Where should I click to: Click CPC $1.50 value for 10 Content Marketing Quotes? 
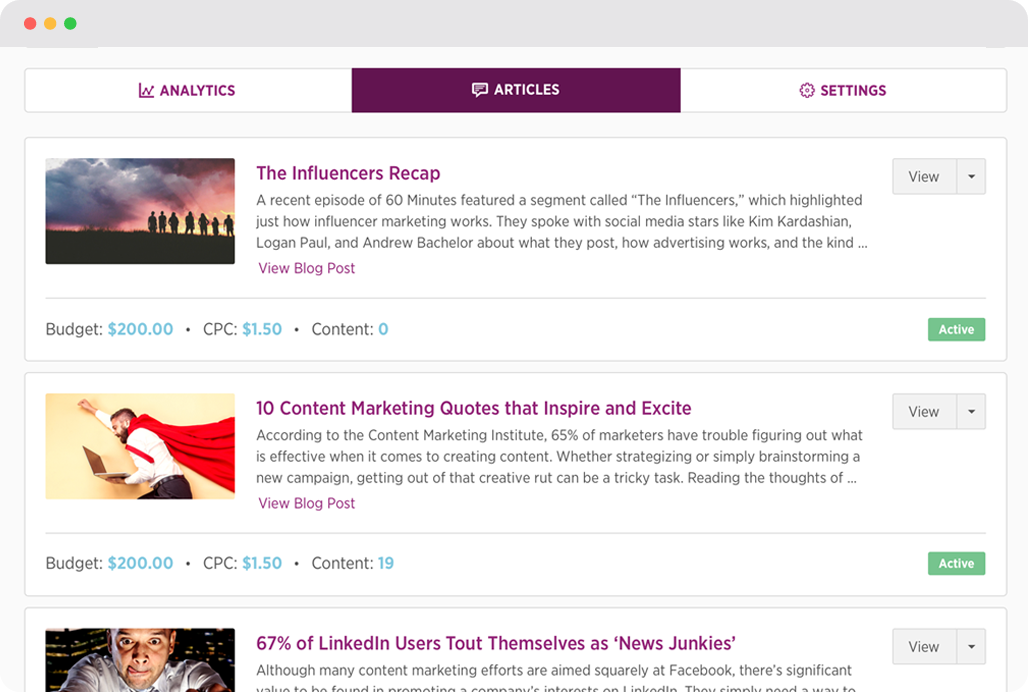262,563
